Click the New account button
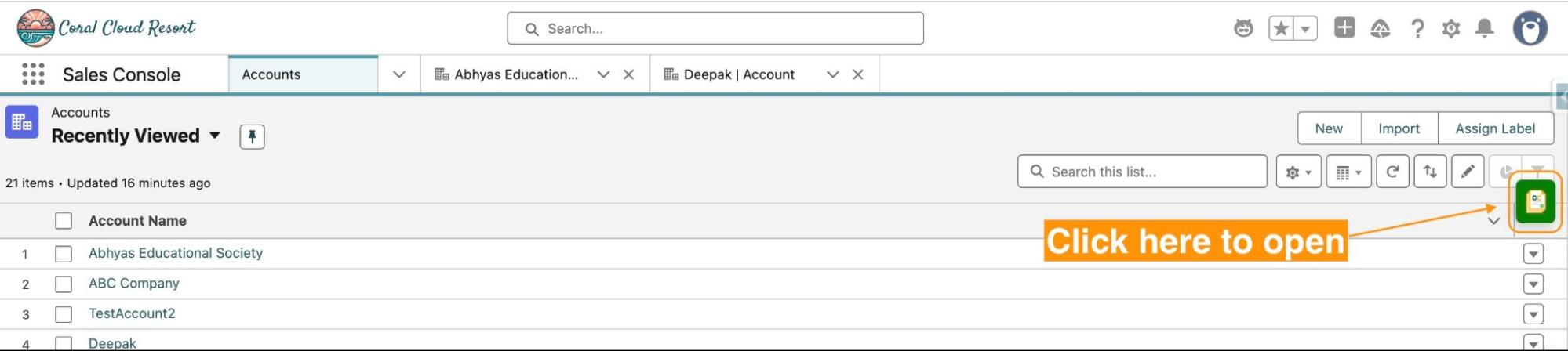1568x351 pixels. click(x=1329, y=128)
